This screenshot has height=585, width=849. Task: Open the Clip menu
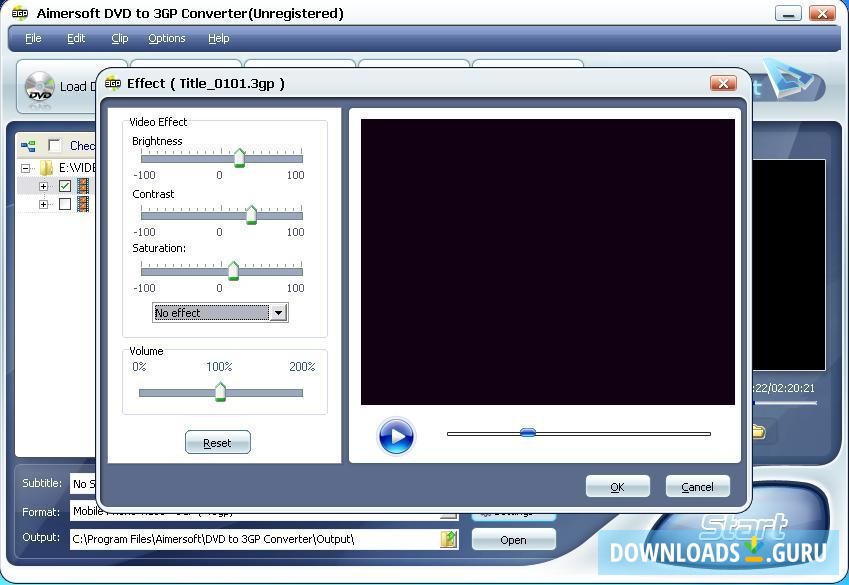[120, 38]
